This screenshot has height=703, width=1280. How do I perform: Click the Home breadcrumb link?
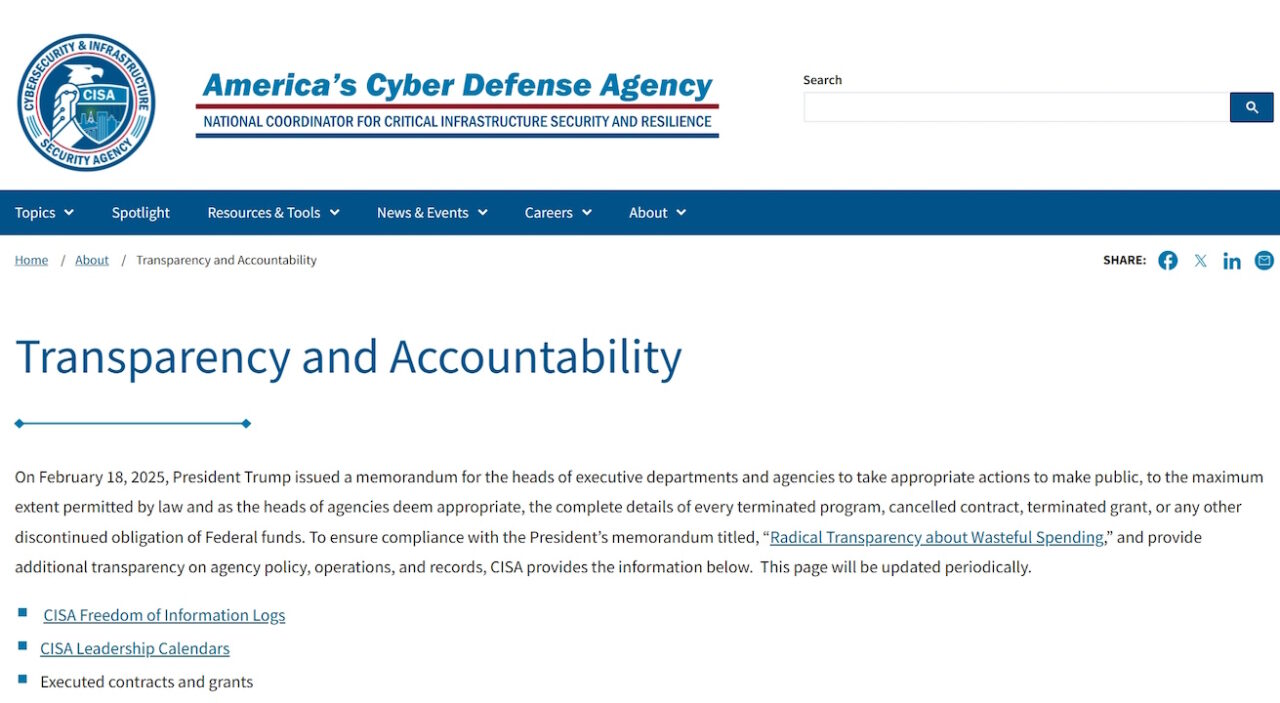[x=31, y=260]
